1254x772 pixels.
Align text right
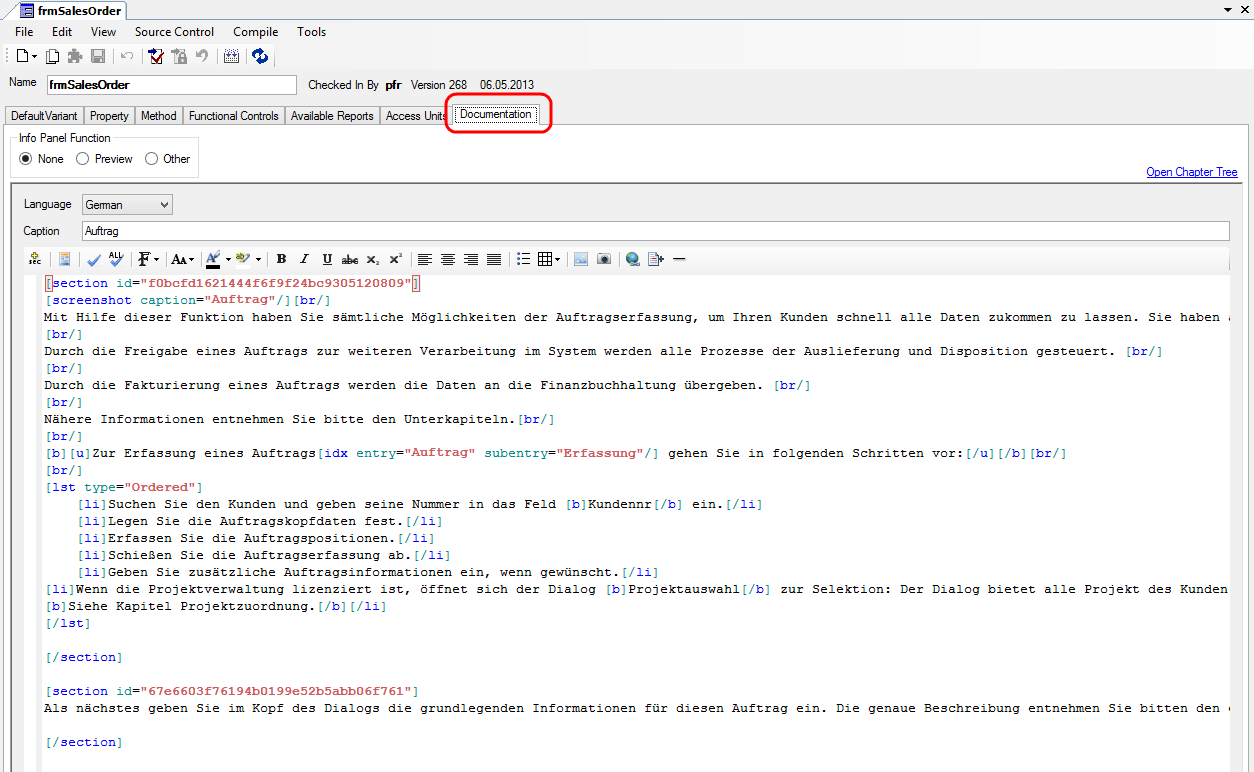click(x=471, y=259)
